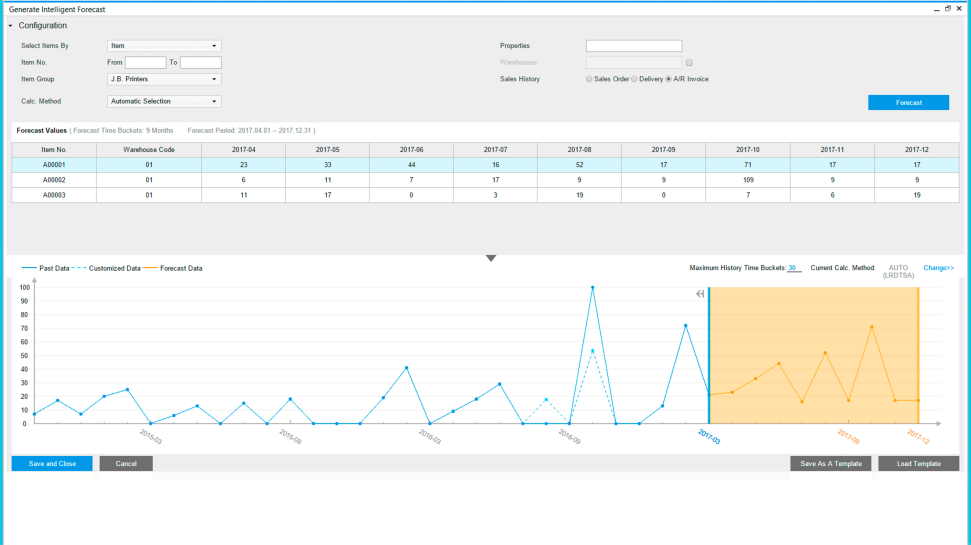This screenshot has width=971, height=545.
Task: Select row for item A00002
Action: (x=54, y=180)
